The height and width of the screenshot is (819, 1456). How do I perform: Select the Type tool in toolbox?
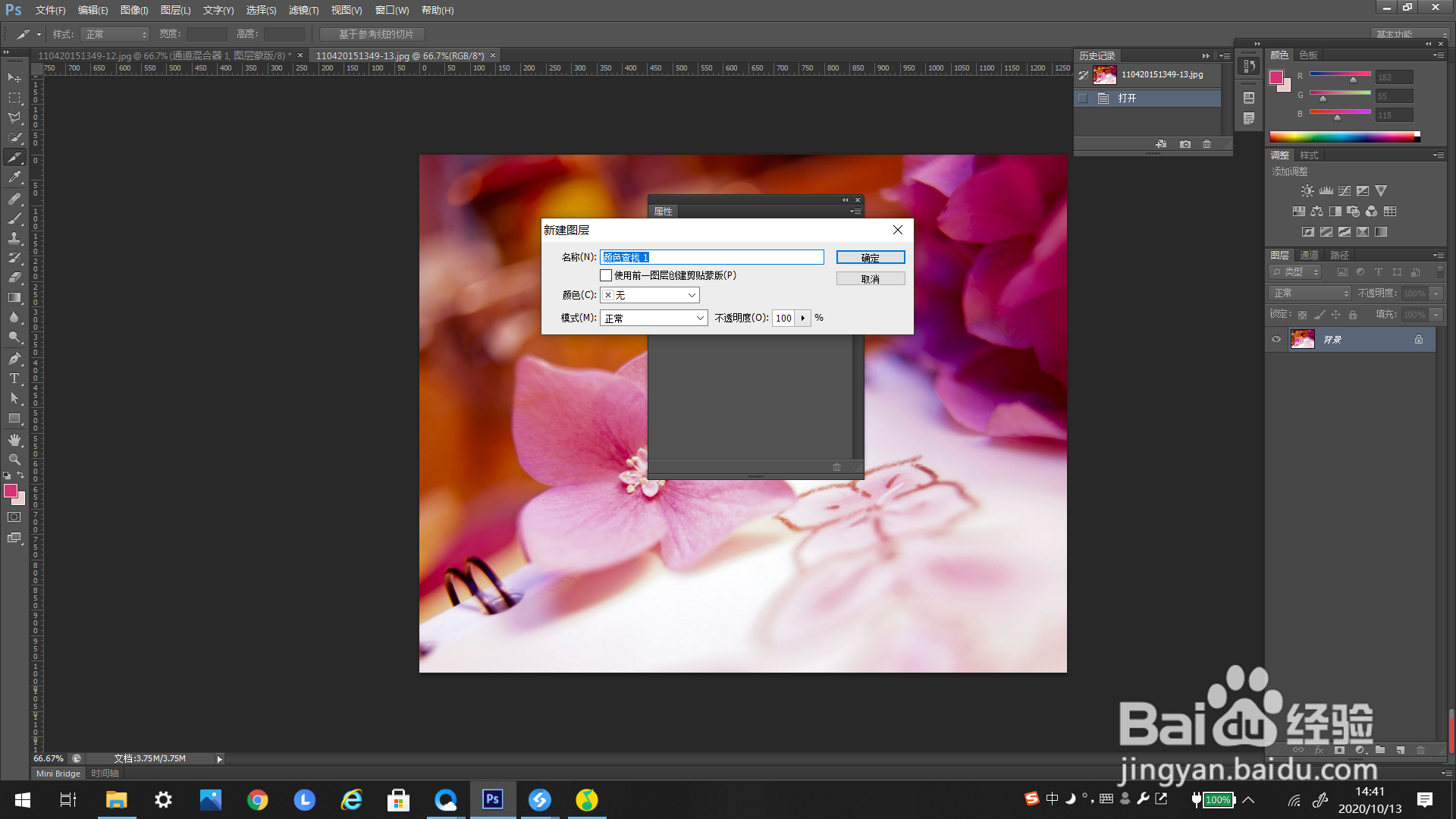pyautogui.click(x=14, y=378)
